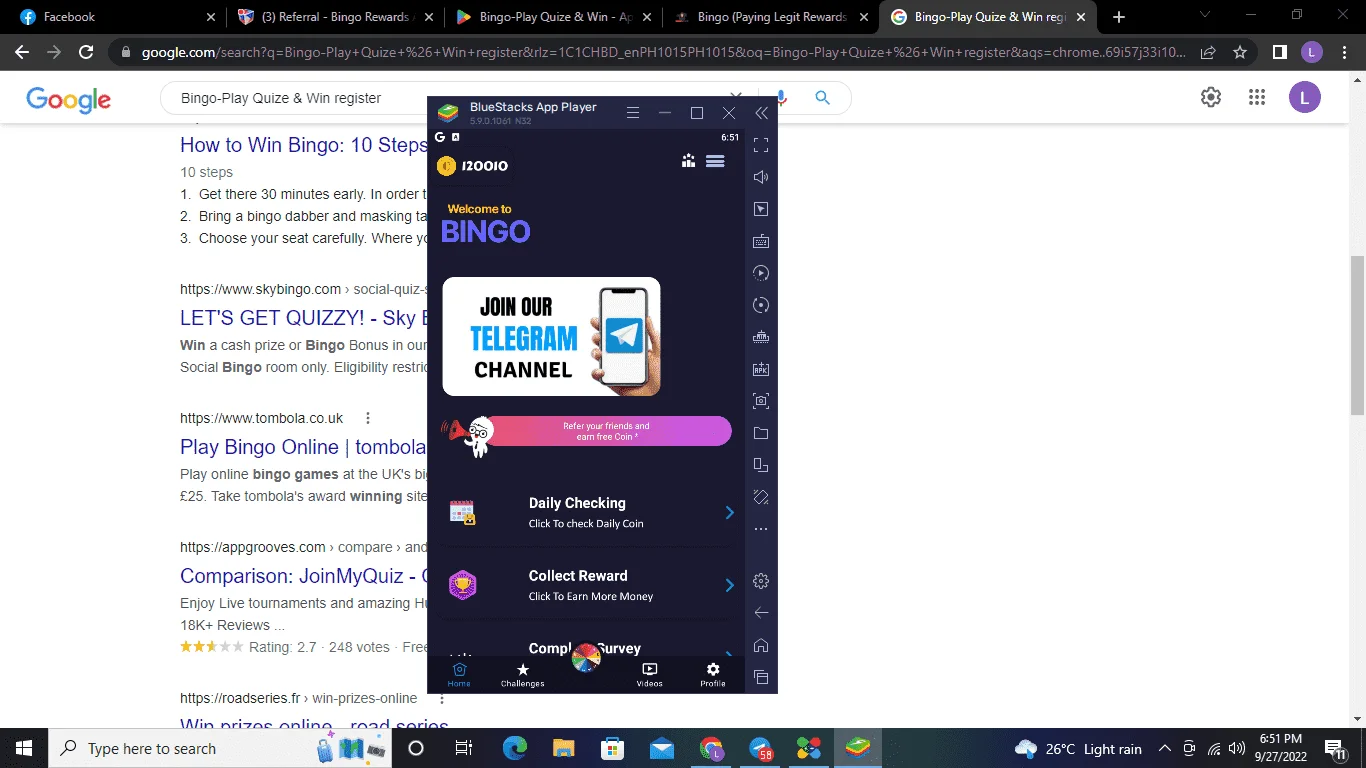Show hidden system tray icons
This screenshot has width=1366, height=768.
click(x=1164, y=748)
